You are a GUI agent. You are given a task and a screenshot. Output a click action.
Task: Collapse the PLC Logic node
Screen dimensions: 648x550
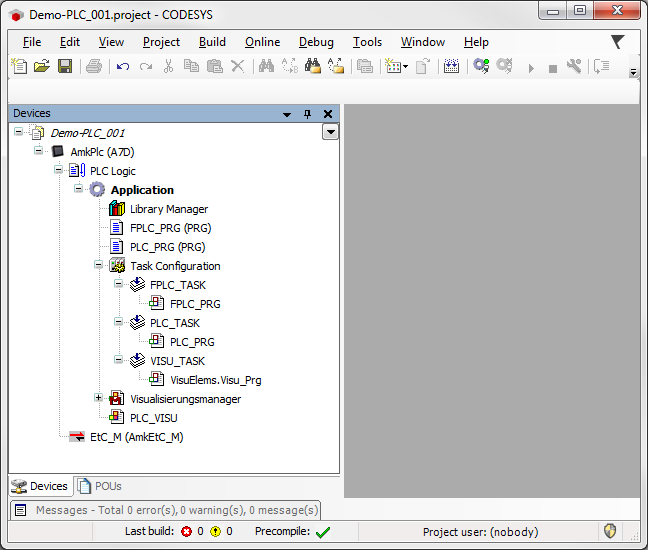pyautogui.click(x=59, y=169)
